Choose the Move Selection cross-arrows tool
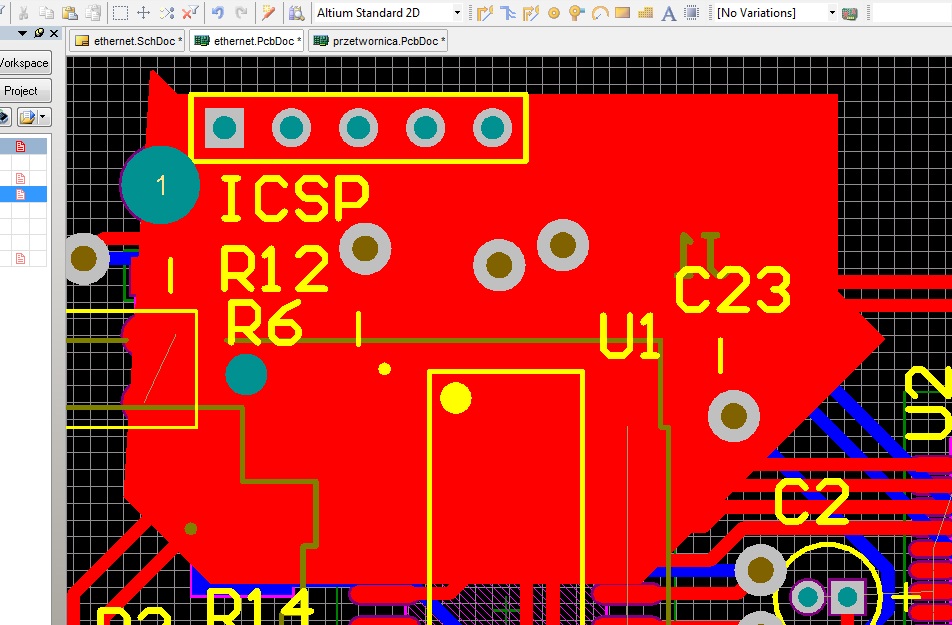 coord(143,12)
